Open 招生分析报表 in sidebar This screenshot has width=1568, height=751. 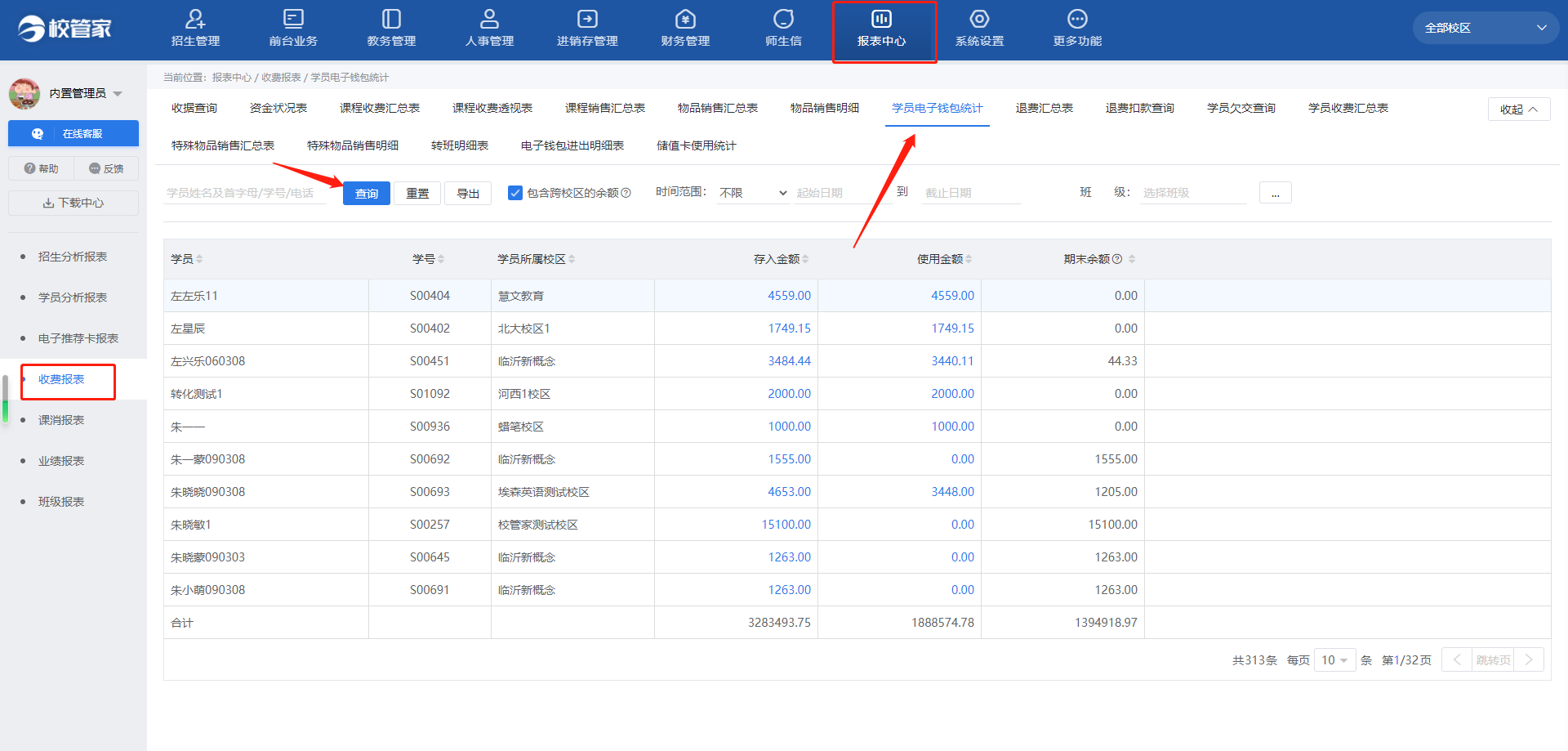73,257
